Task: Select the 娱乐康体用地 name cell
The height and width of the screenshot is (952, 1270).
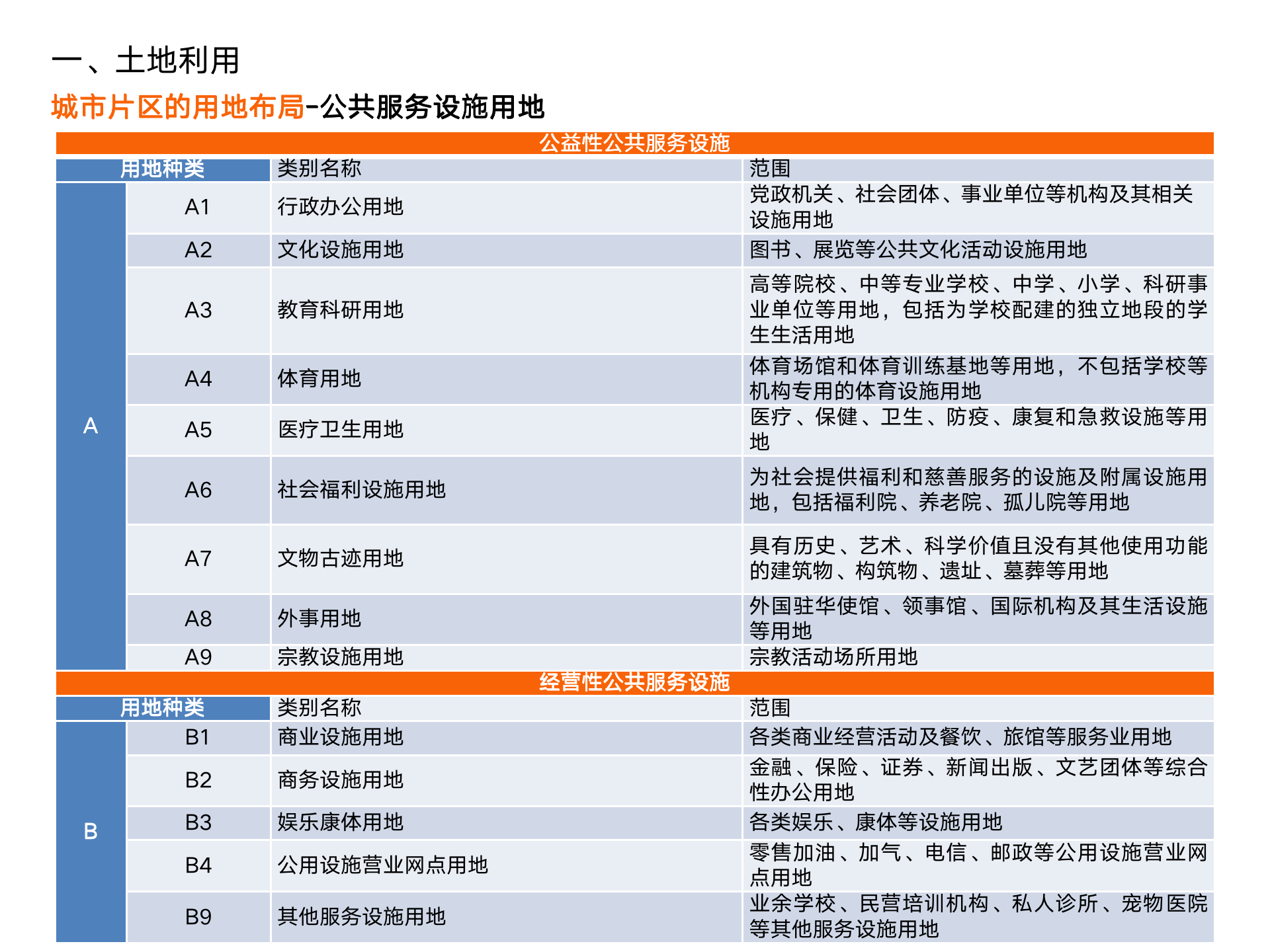Action: [x=340, y=822]
